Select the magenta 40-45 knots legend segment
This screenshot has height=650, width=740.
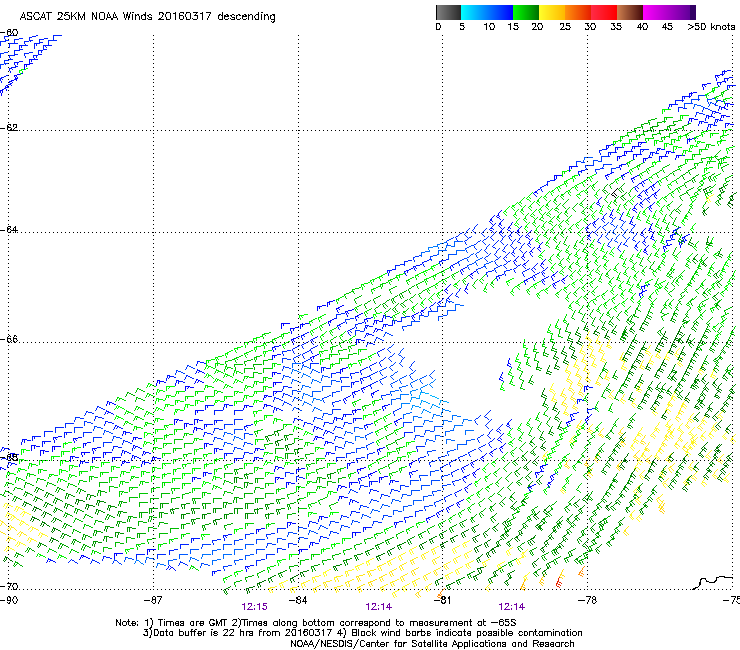656,12
